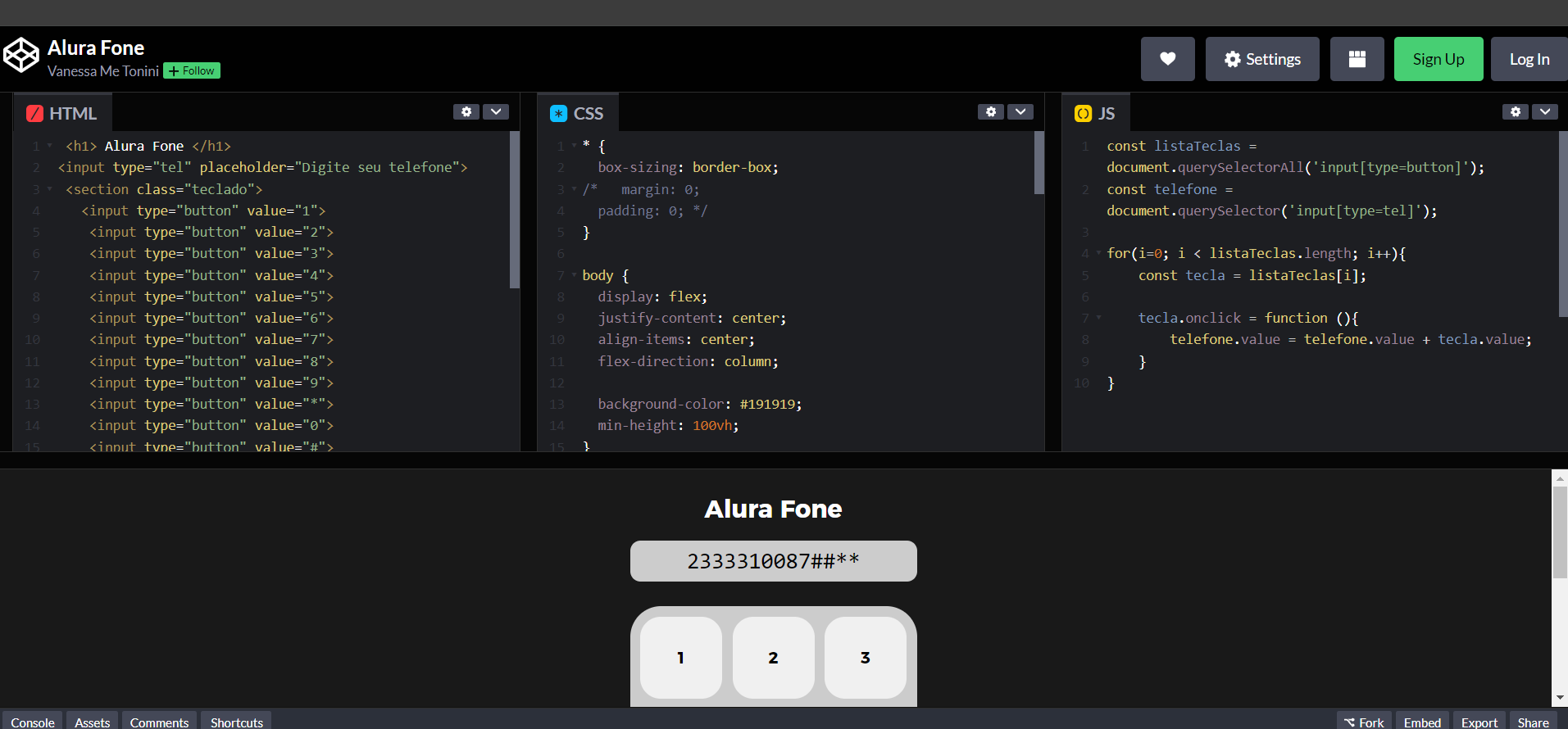This screenshot has width=1568, height=729.
Task: Select the CSS editor tab
Action: [x=577, y=113]
